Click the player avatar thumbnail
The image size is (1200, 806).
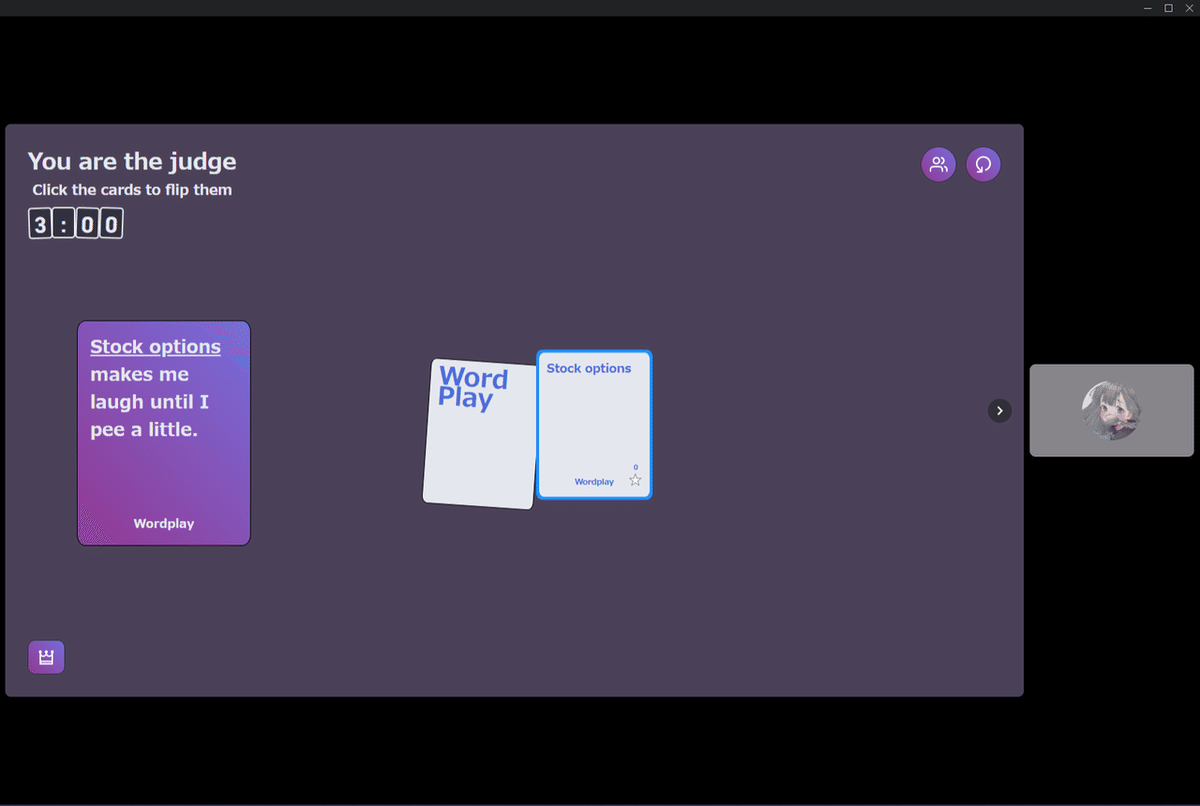pyautogui.click(x=1111, y=410)
